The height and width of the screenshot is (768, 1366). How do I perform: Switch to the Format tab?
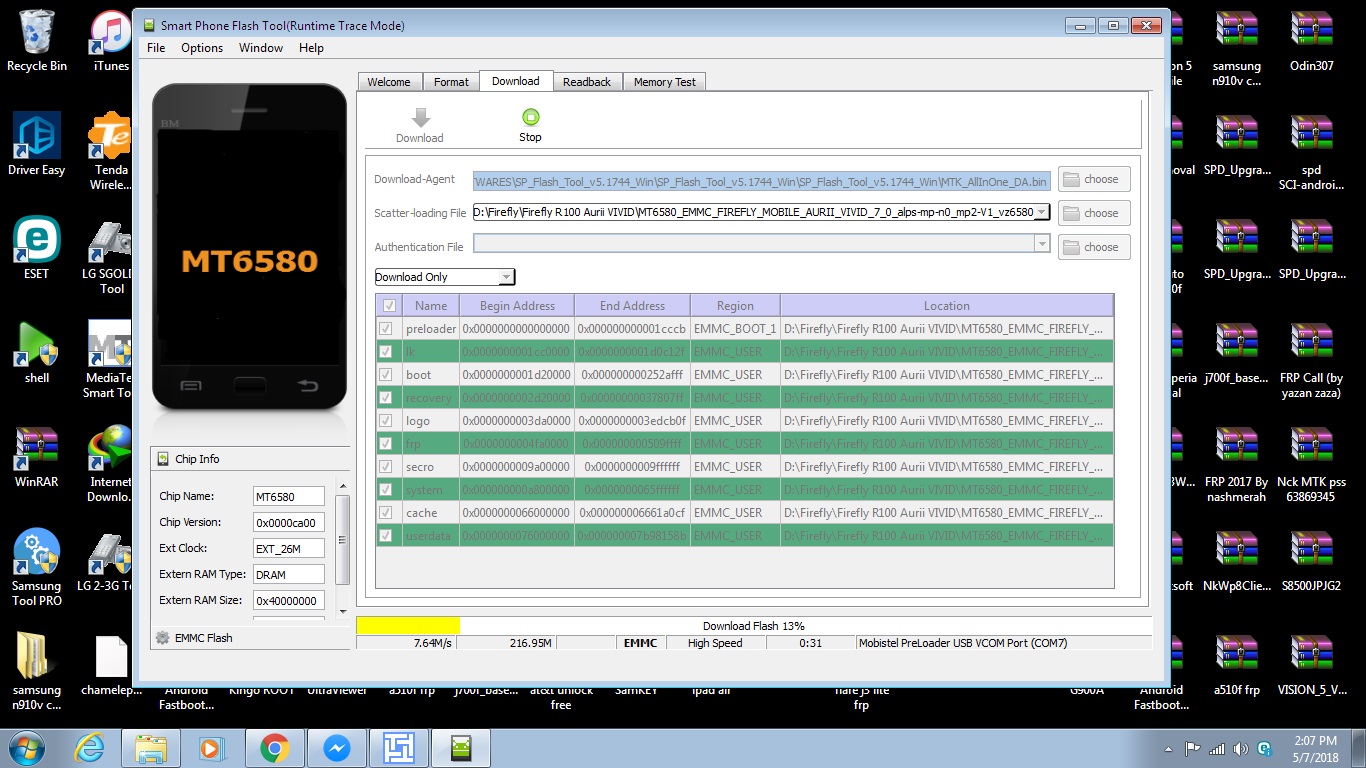[451, 82]
